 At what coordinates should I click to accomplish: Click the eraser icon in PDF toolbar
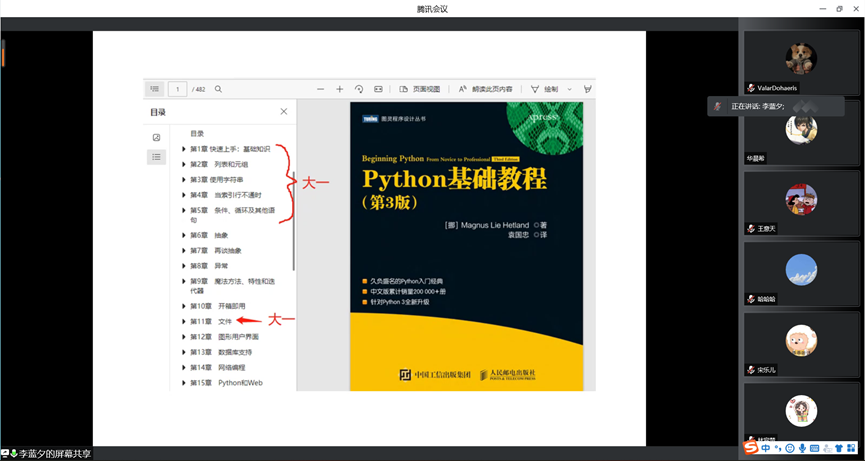coord(588,89)
